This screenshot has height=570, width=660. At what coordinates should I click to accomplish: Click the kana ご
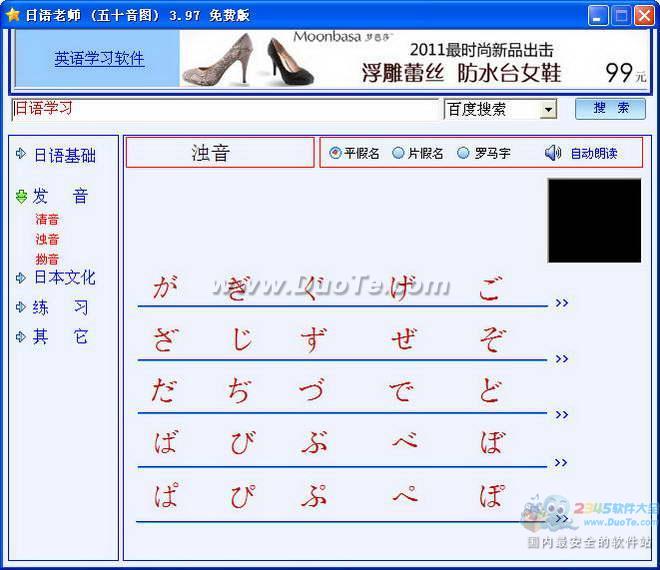click(490, 289)
